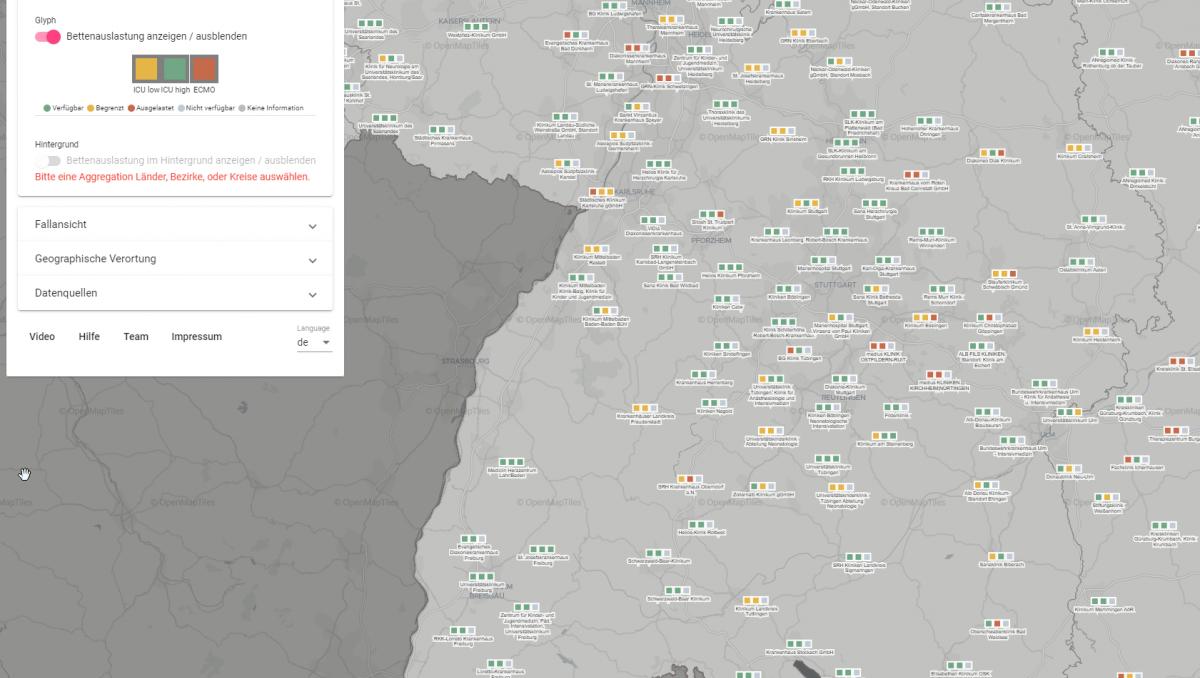Expand the Geographische Verortung panel
1200x678 pixels.
(175, 259)
